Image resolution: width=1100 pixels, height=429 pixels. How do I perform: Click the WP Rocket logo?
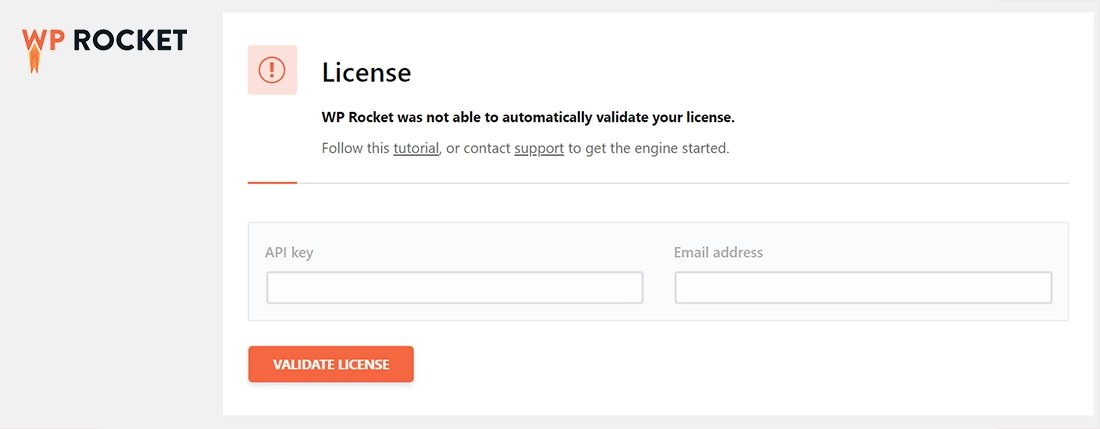(104, 42)
